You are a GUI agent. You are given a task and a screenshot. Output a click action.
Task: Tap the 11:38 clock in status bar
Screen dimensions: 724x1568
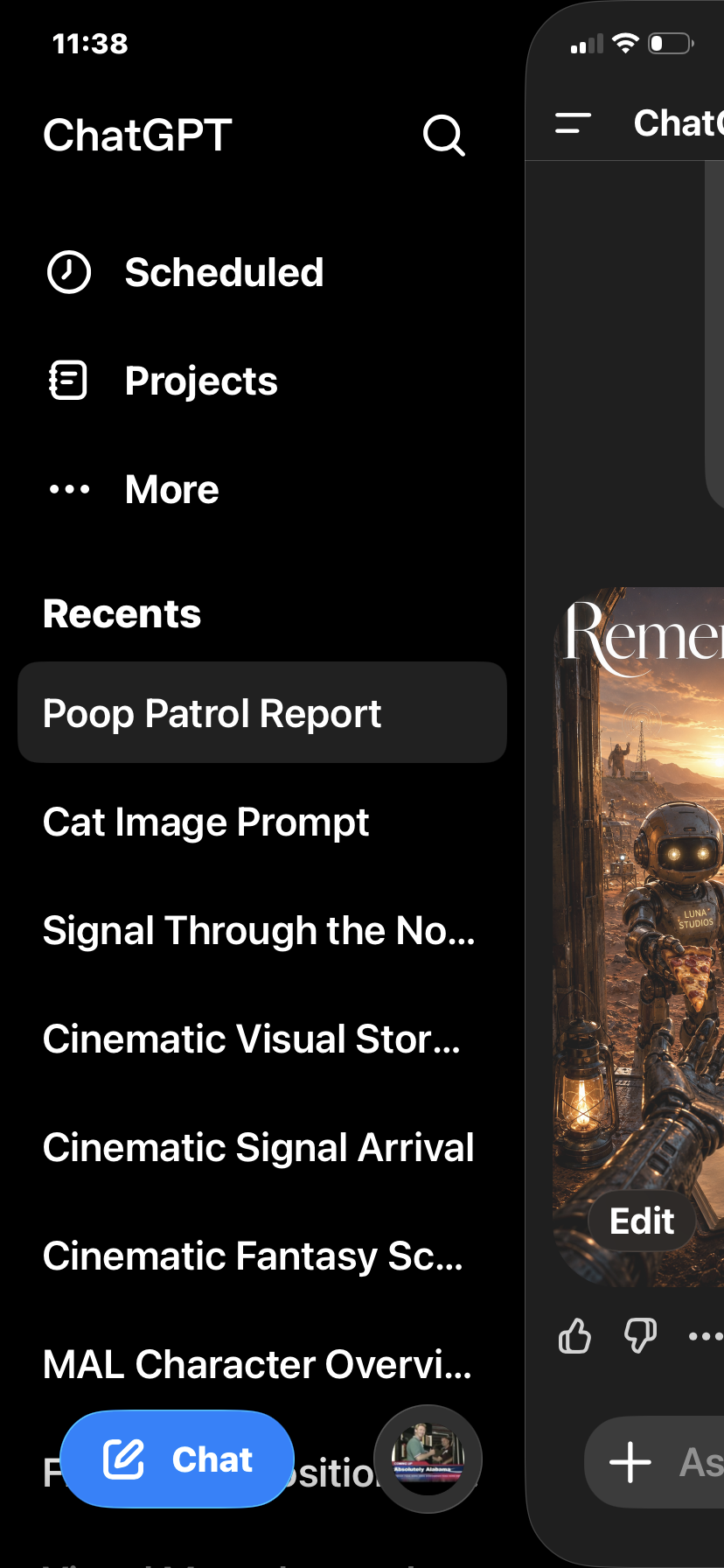point(90,43)
